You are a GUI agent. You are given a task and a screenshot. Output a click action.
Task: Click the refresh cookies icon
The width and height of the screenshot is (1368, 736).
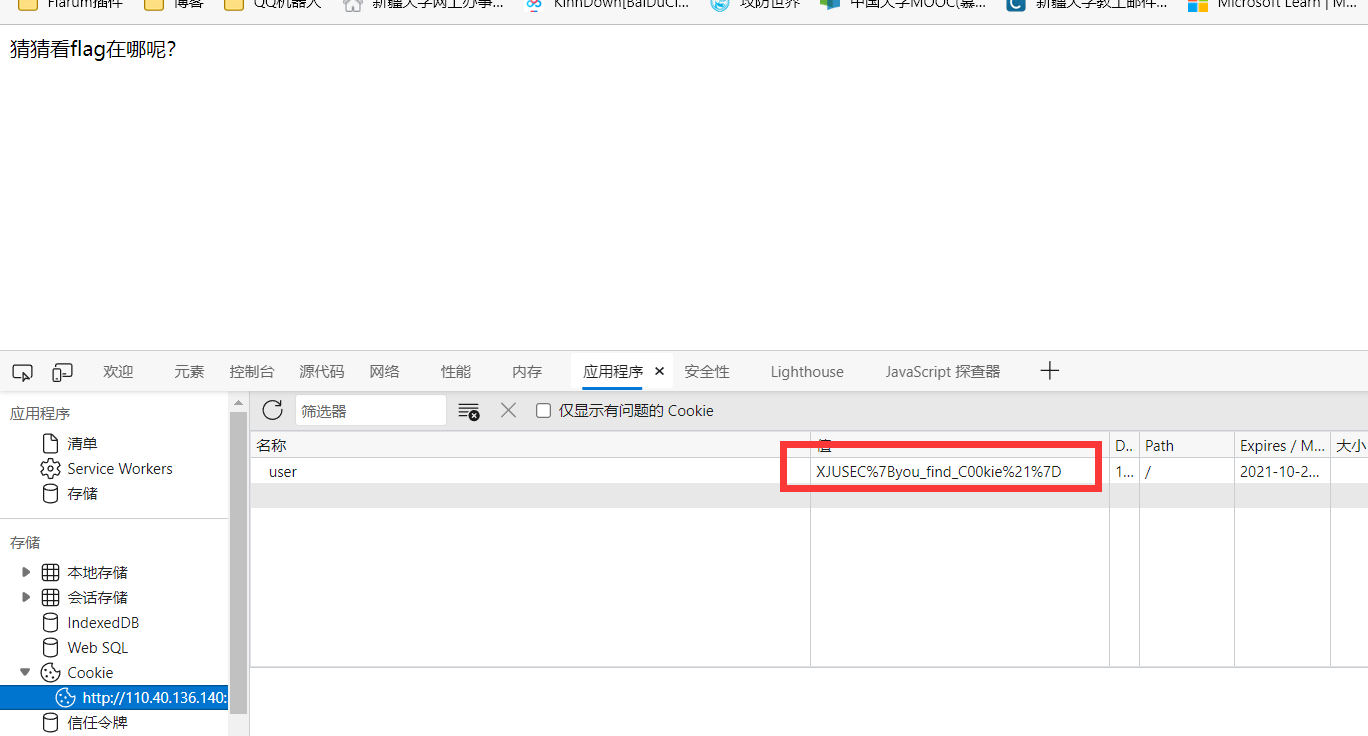click(x=272, y=410)
